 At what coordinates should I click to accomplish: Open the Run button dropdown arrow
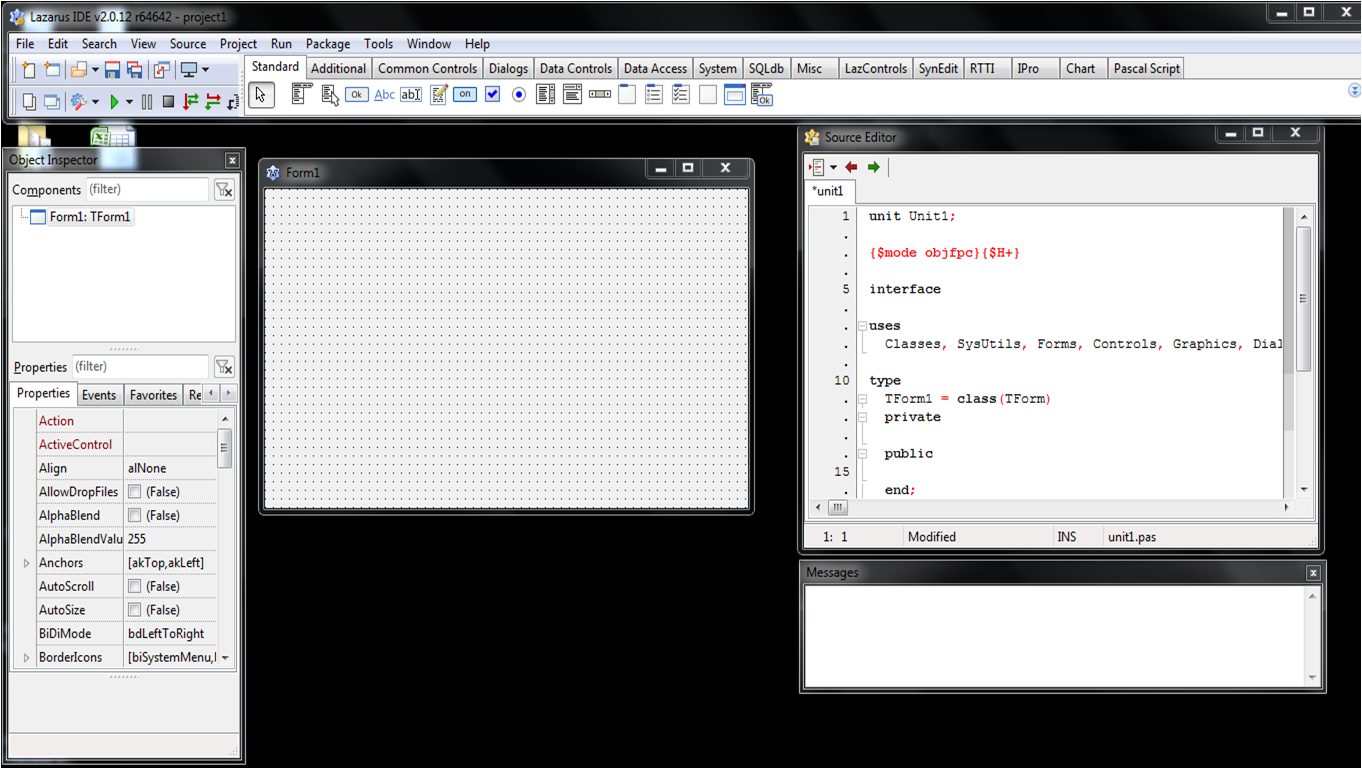coord(129,102)
